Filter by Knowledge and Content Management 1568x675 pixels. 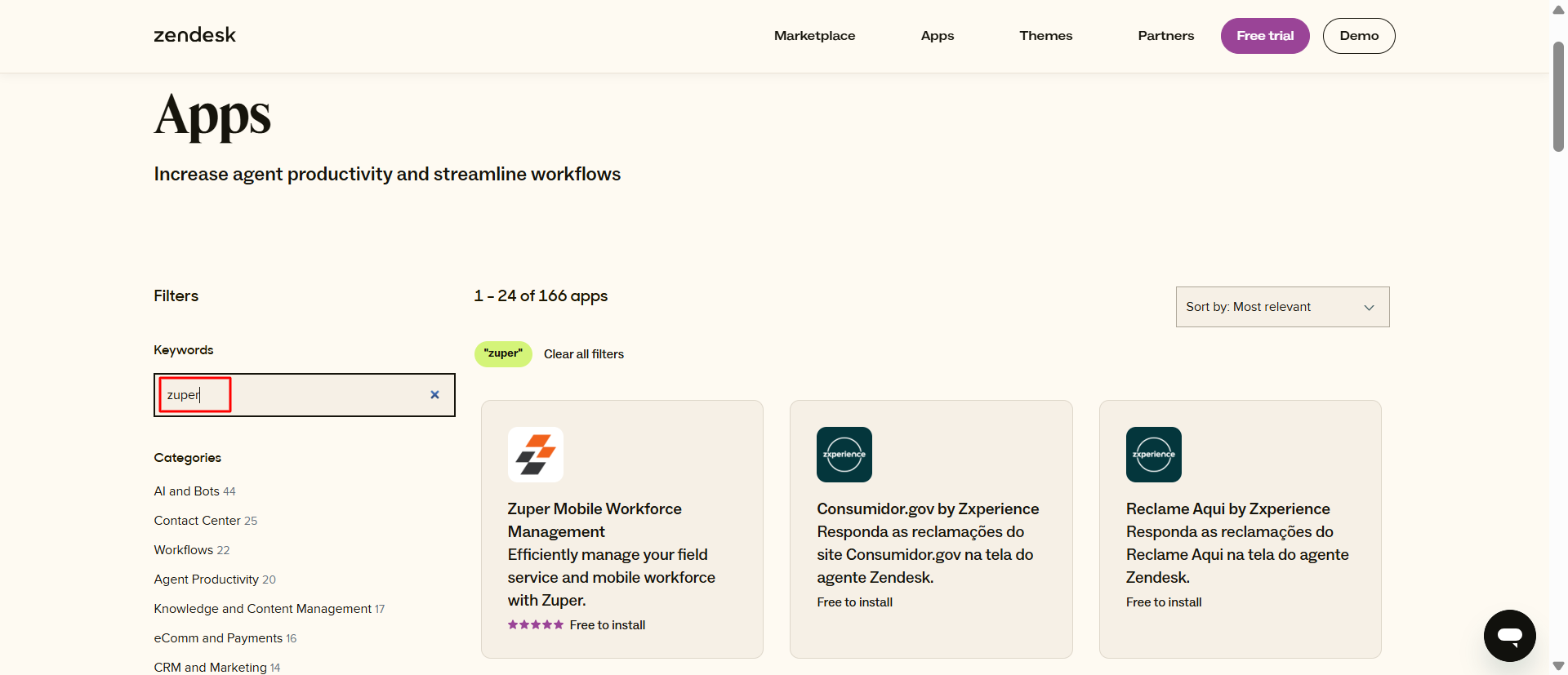pos(269,609)
